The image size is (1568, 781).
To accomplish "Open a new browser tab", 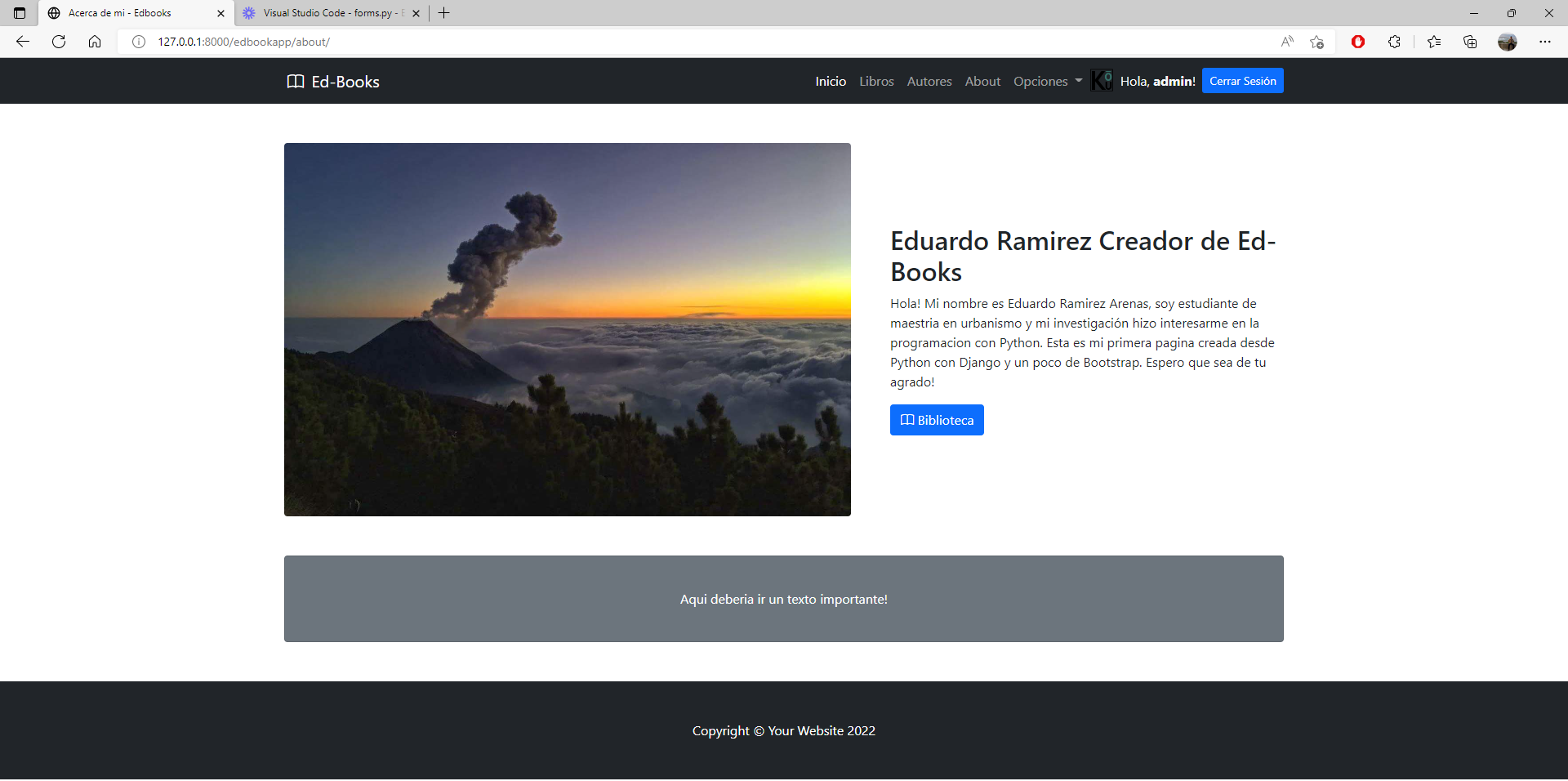I will 444,13.
